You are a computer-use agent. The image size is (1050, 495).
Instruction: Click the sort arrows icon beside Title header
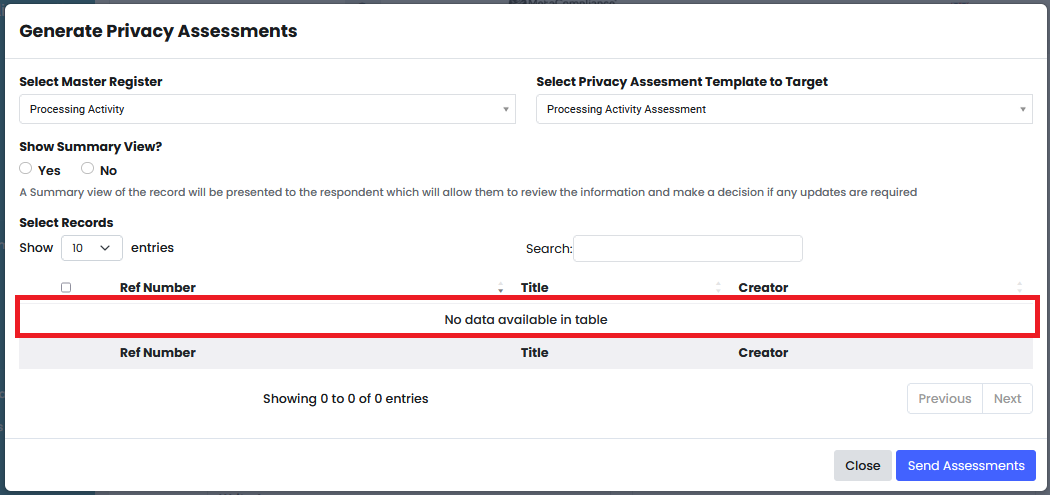coord(719,288)
